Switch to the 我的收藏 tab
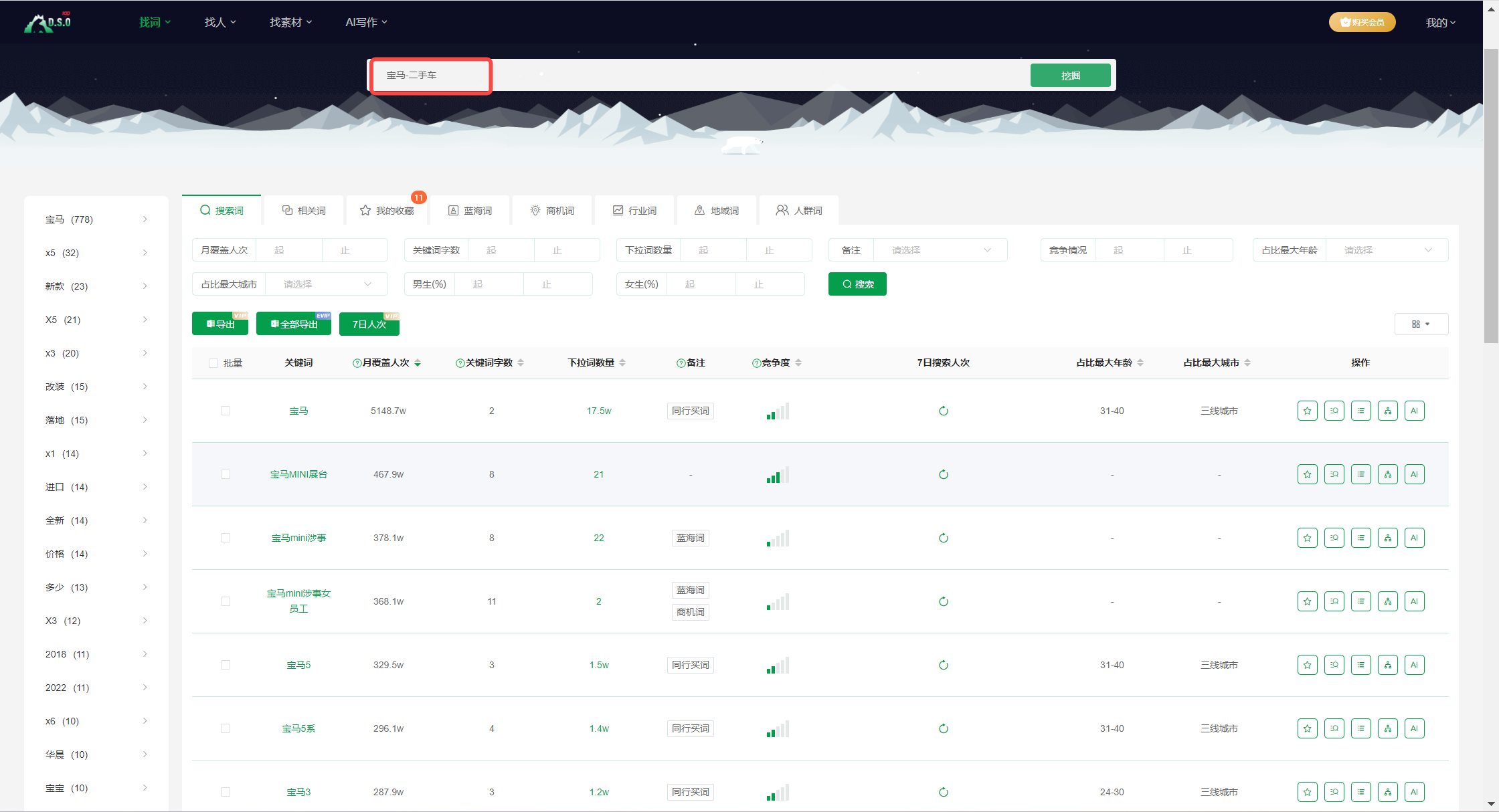Image resolution: width=1499 pixels, height=812 pixels. tap(387, 211)
